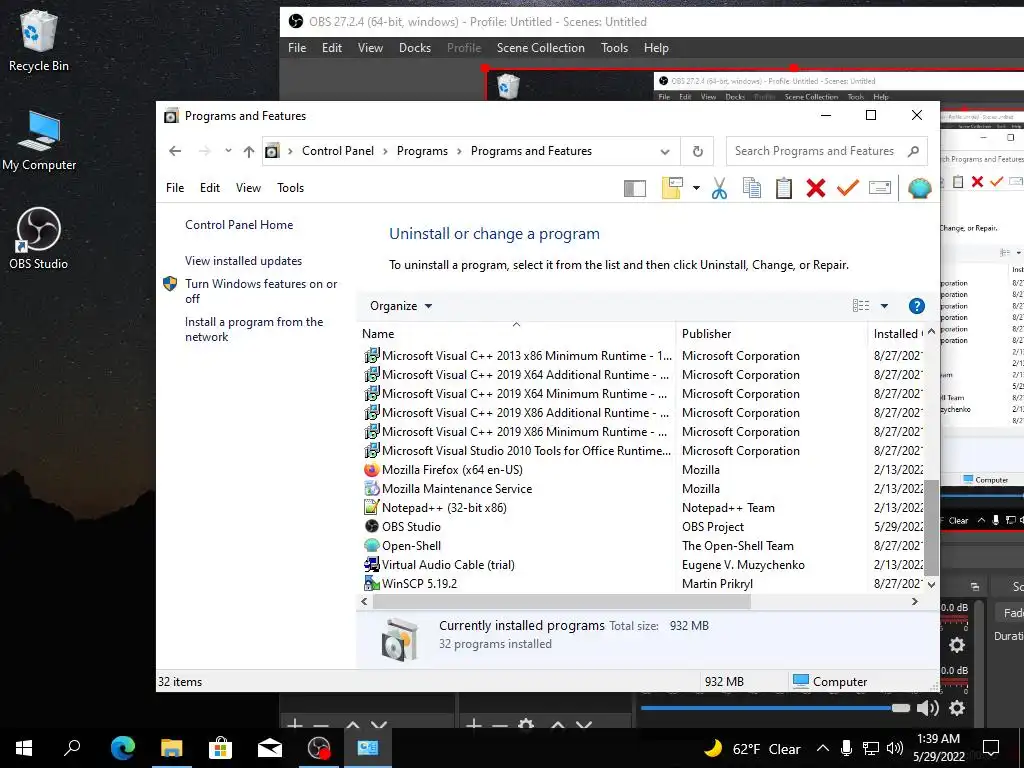The image size is (1024, 768).
Task: Open the Mail app from the taskbar
Action: [x=269, y=748]
